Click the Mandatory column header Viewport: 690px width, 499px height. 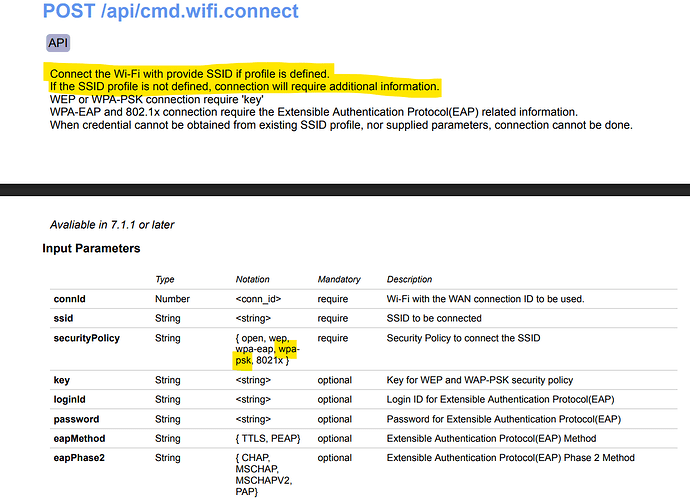click(339, 280)
